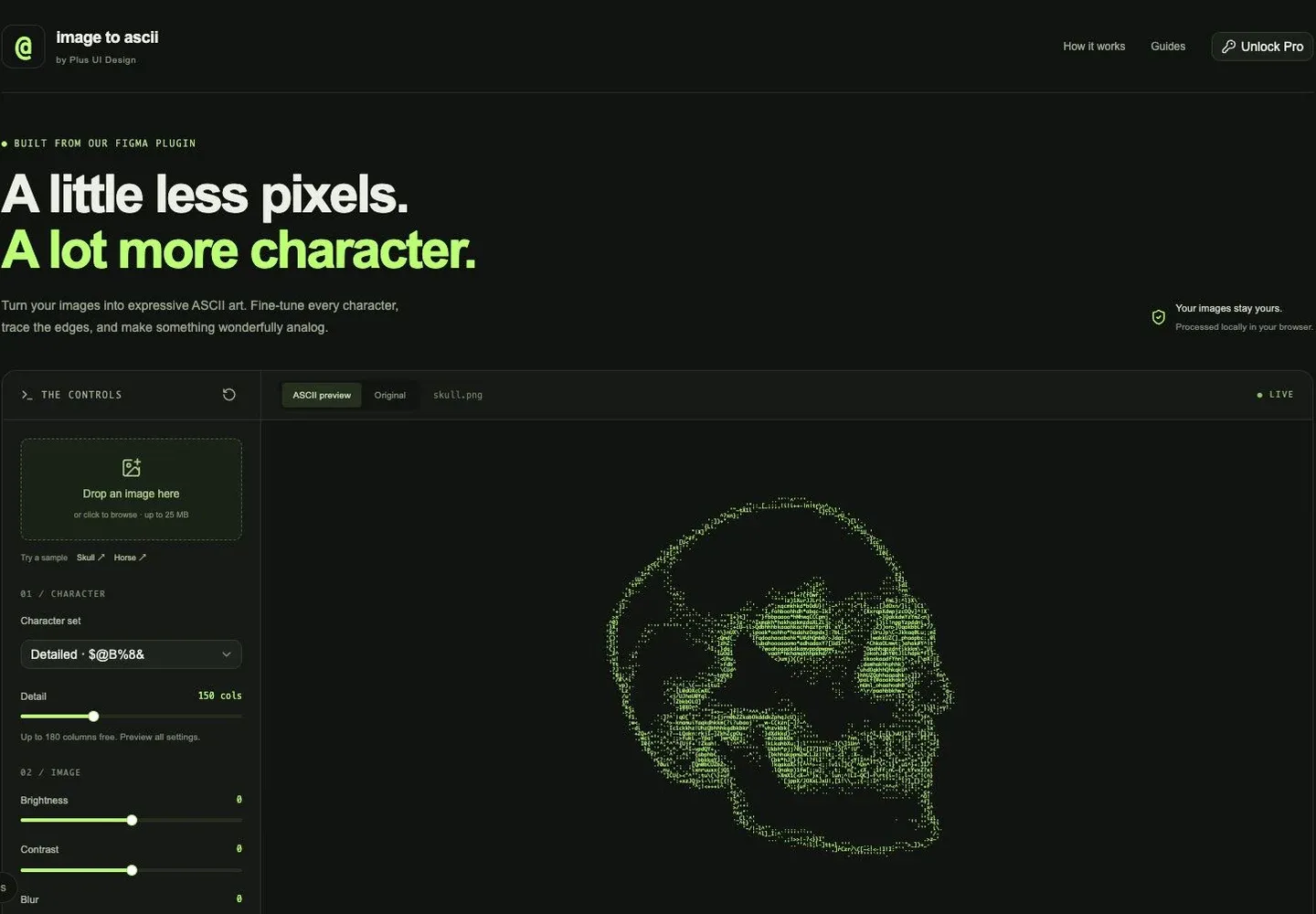Click the @ logo icon

[24, 47]
